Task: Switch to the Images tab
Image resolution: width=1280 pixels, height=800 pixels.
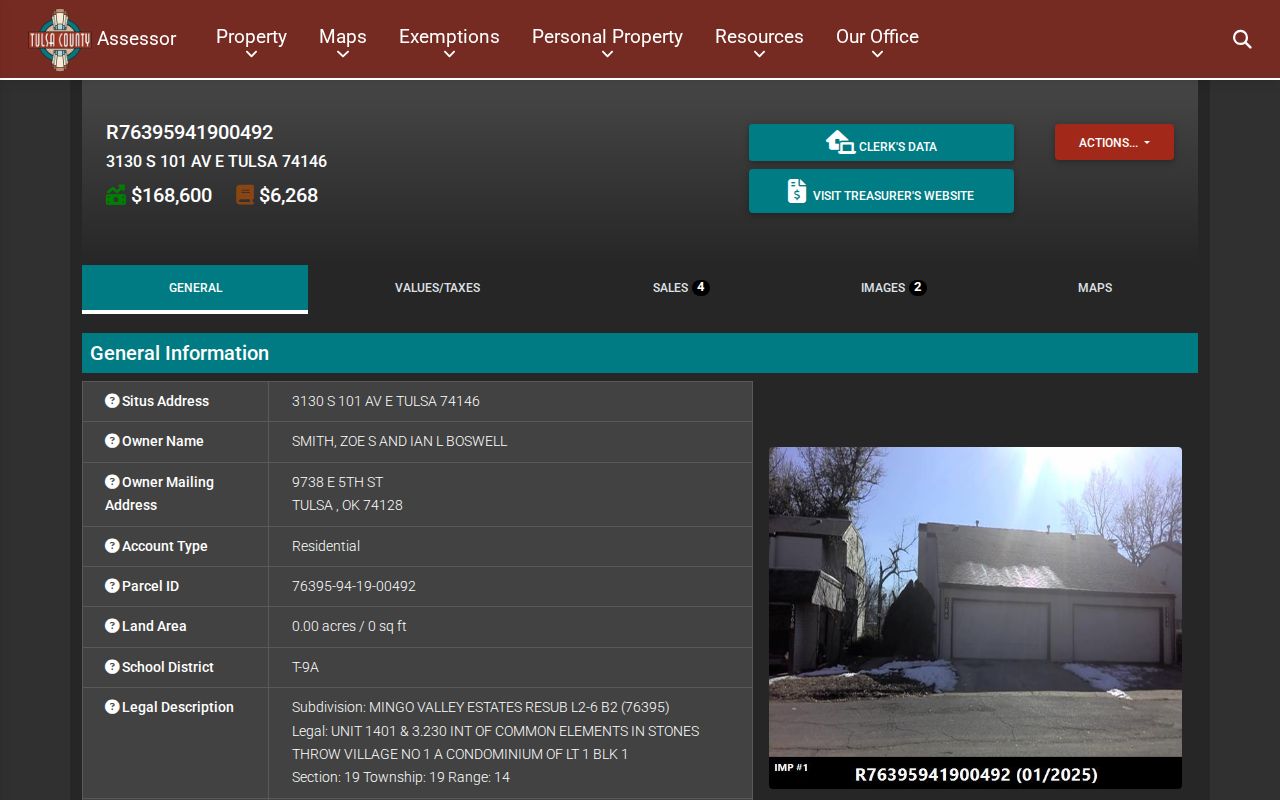Action: [893, 288]
